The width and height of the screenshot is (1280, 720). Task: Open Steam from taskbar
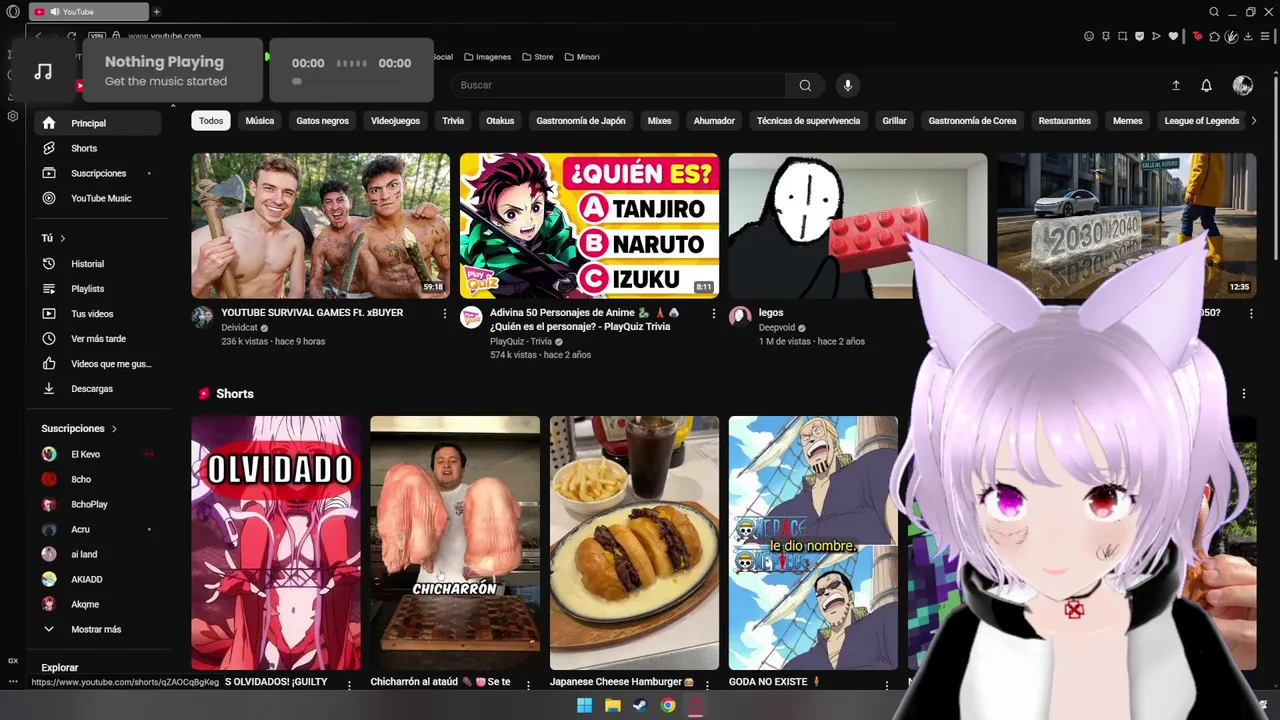640,705
